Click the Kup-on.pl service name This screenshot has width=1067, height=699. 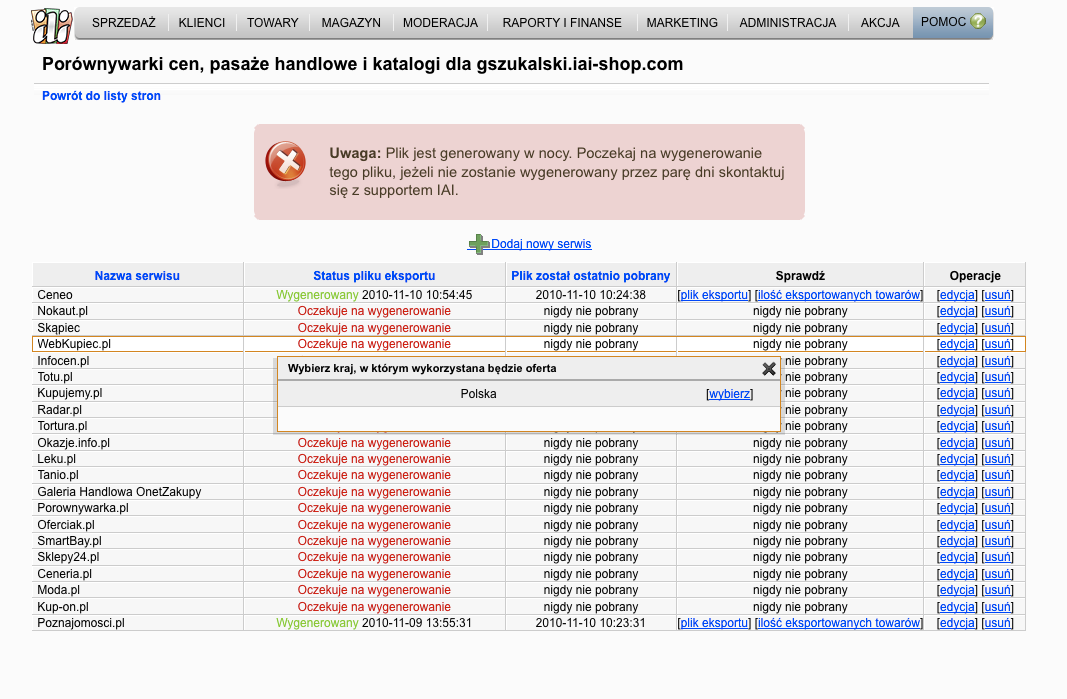[63, 606]
